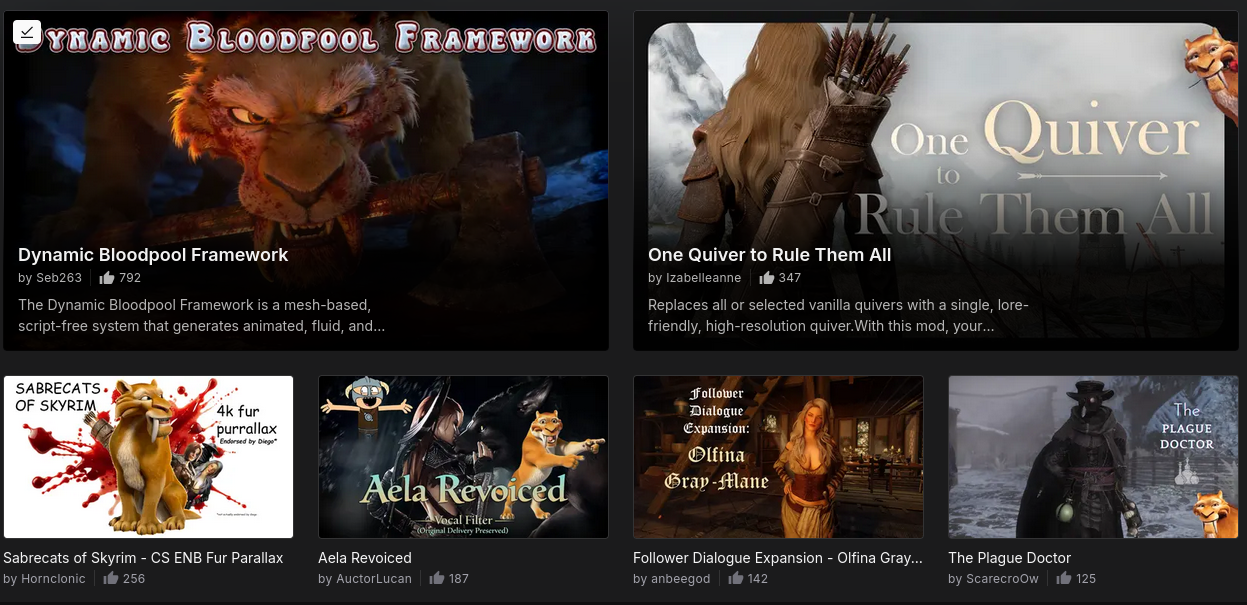This screenshot has width=1247, height=605.
Task: Open the Dynamic Bloodpool Framework title link
Action: [x=153, y=255]
